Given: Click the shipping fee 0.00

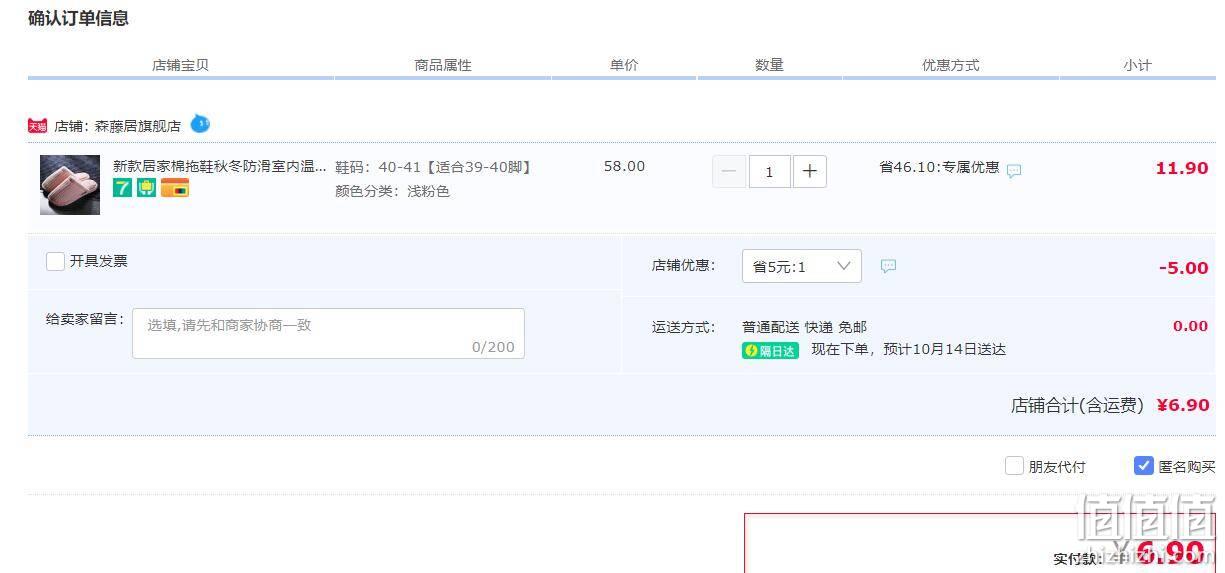Looking at the screenshot, I should click(x=1190, y=326).
